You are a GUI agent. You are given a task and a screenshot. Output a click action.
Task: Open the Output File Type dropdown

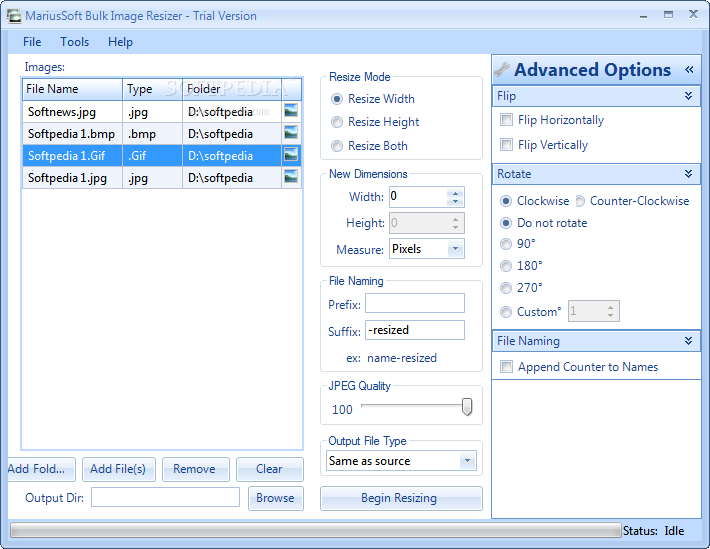467,461
